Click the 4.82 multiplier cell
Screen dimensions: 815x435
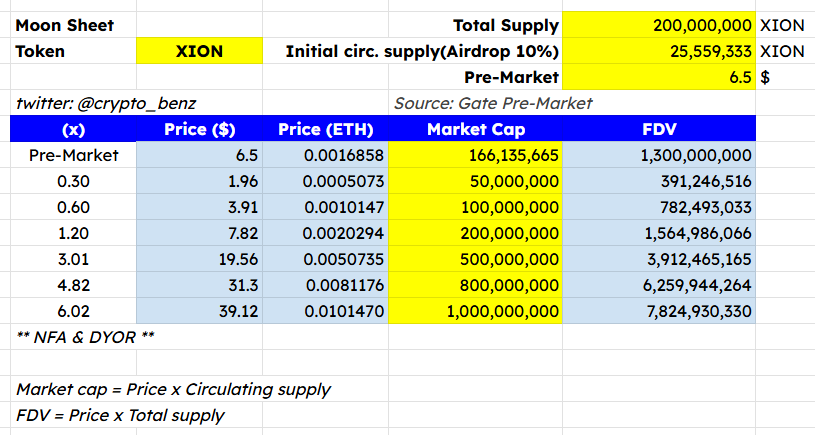click(x=73, y=285)
